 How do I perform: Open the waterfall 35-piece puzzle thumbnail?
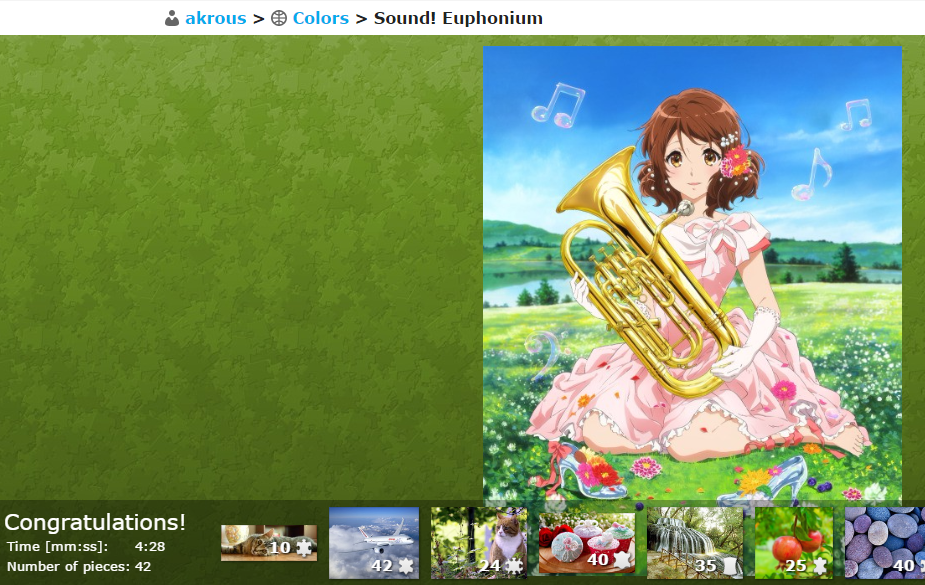click(x=695, y=543)
